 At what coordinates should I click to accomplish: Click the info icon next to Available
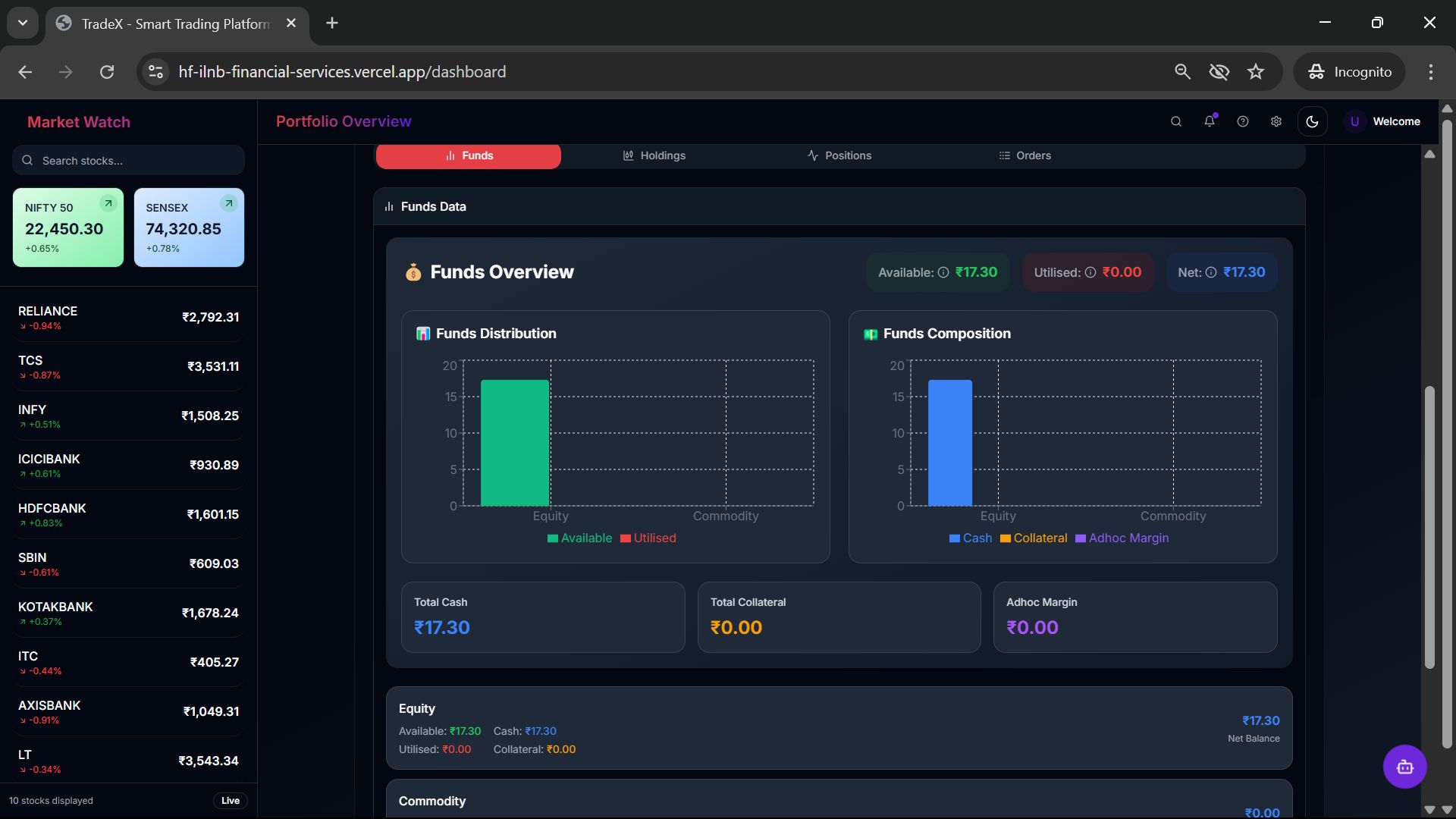943,272
